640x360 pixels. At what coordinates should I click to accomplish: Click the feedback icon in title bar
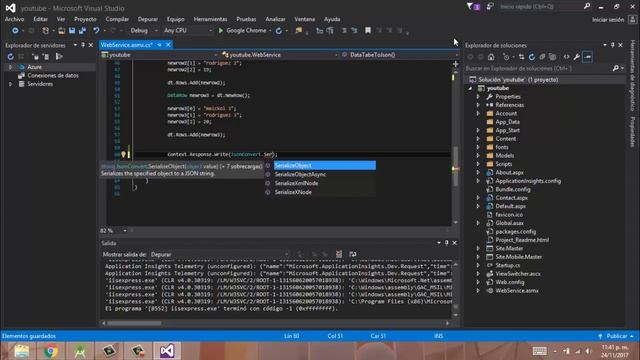tap(490, 7)
